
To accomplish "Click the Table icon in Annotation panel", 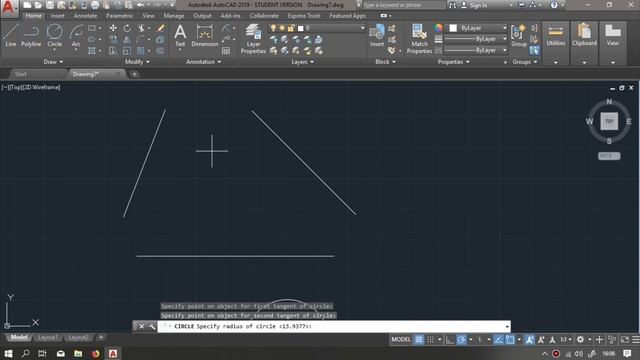I will 226,51.
